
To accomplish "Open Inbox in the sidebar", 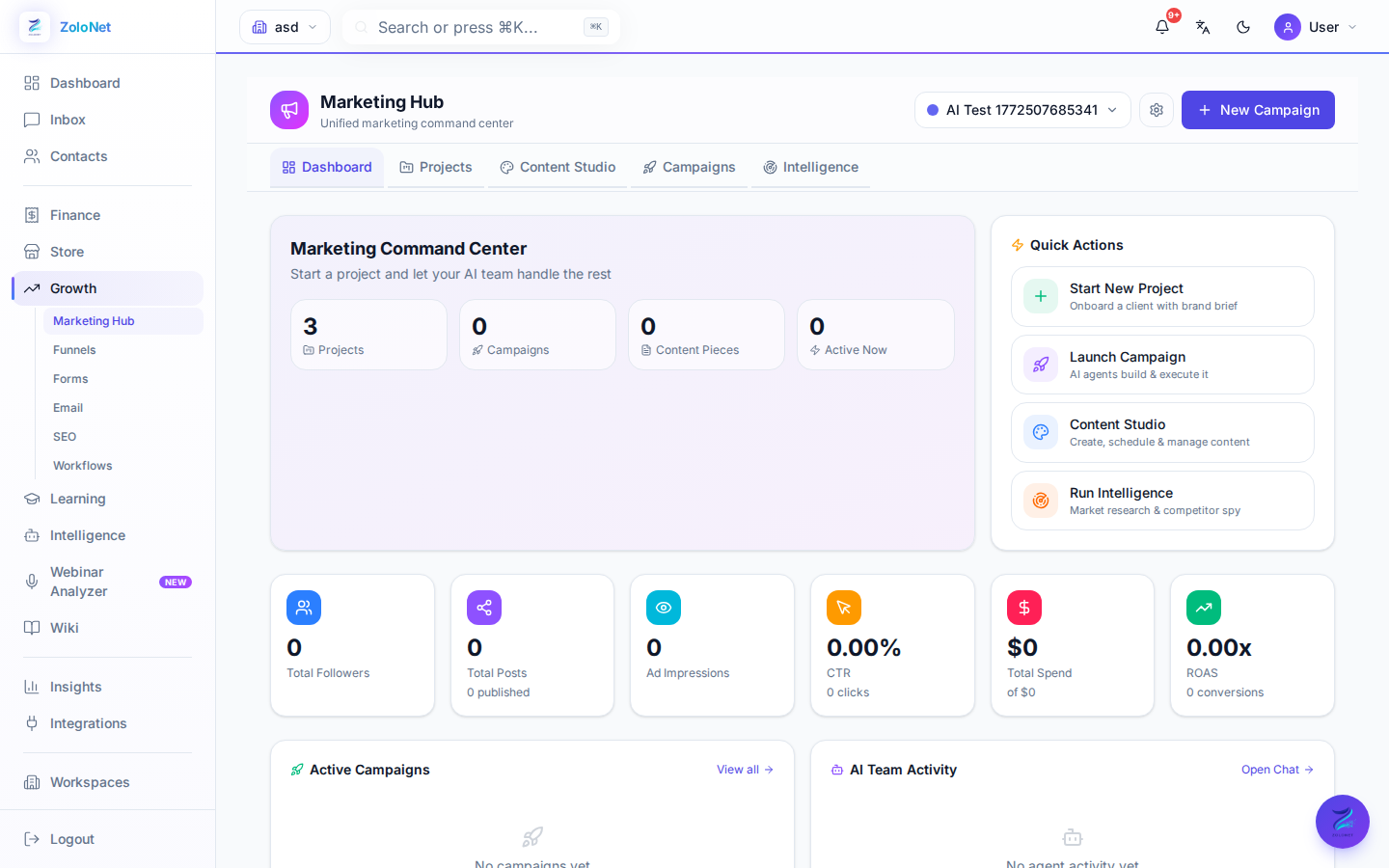I will click(107, 120).
